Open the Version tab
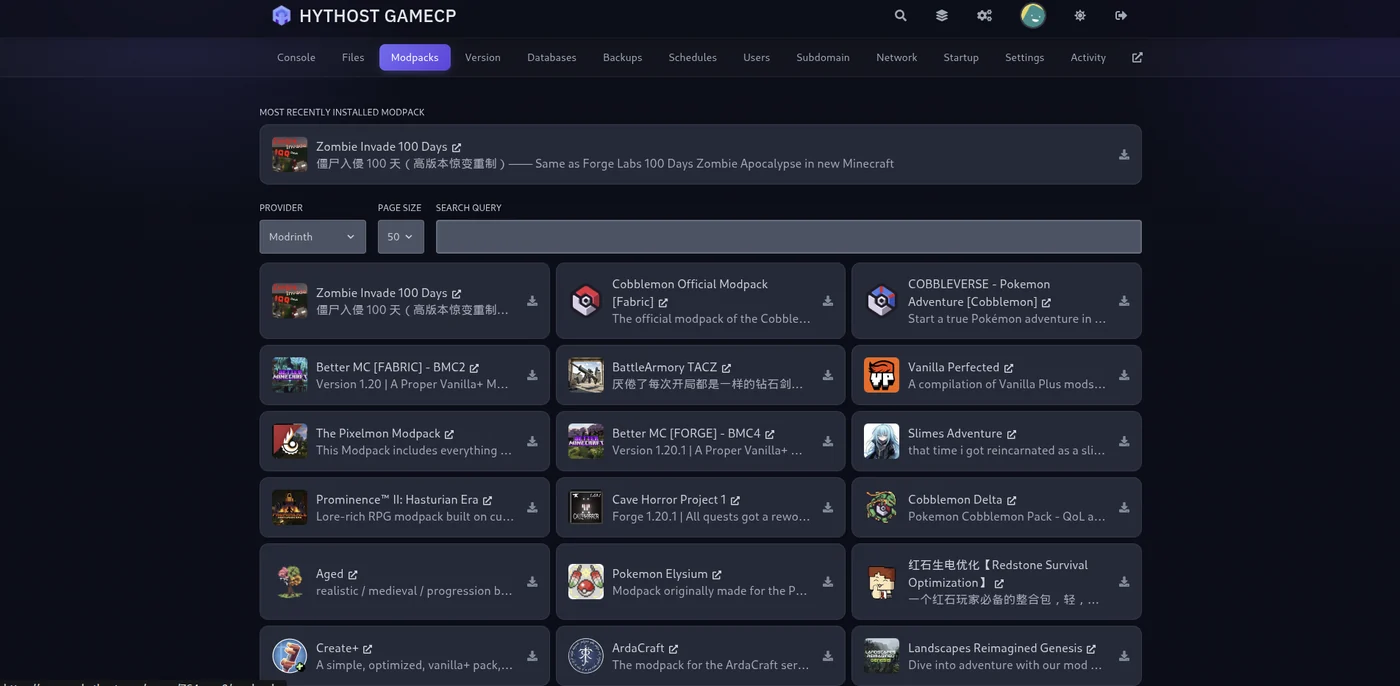This screenshot has width=1400, height=686. coord(483,58)
